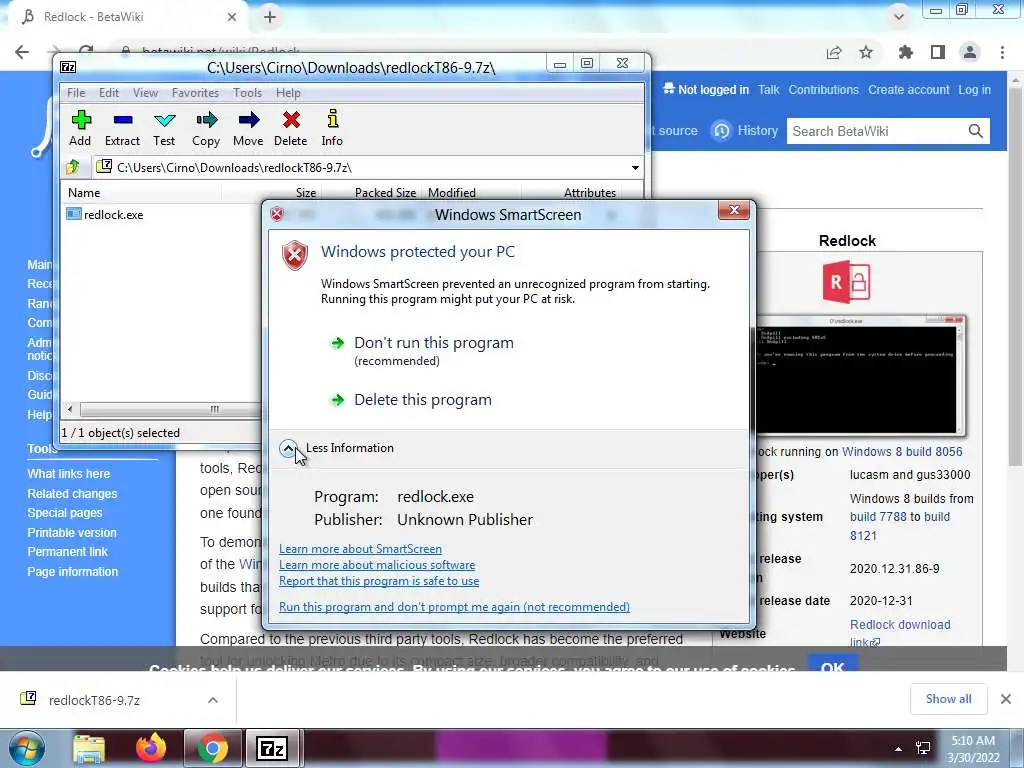Open the Edit menu in 7-Zip
Image resolution: width=1024 pixels, height=768 pixels.
(x=108, y=93)
